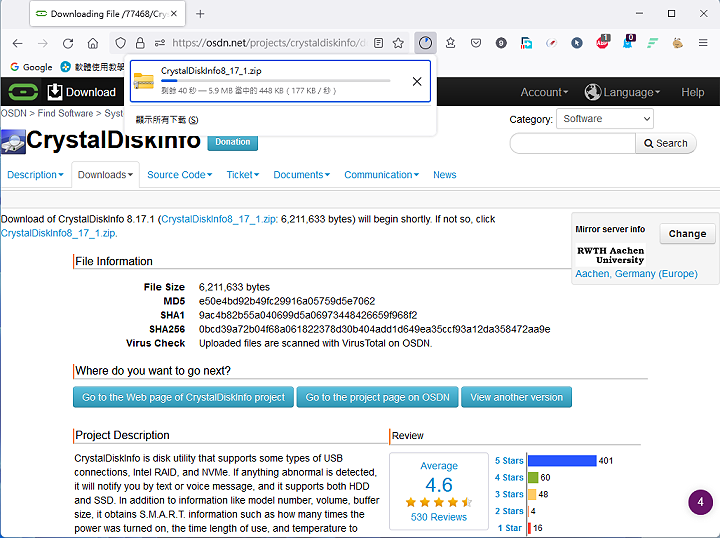Screen dimensions: 726x542
Task: Click the CrystalDiskInfo project icon
Action: 13,142
